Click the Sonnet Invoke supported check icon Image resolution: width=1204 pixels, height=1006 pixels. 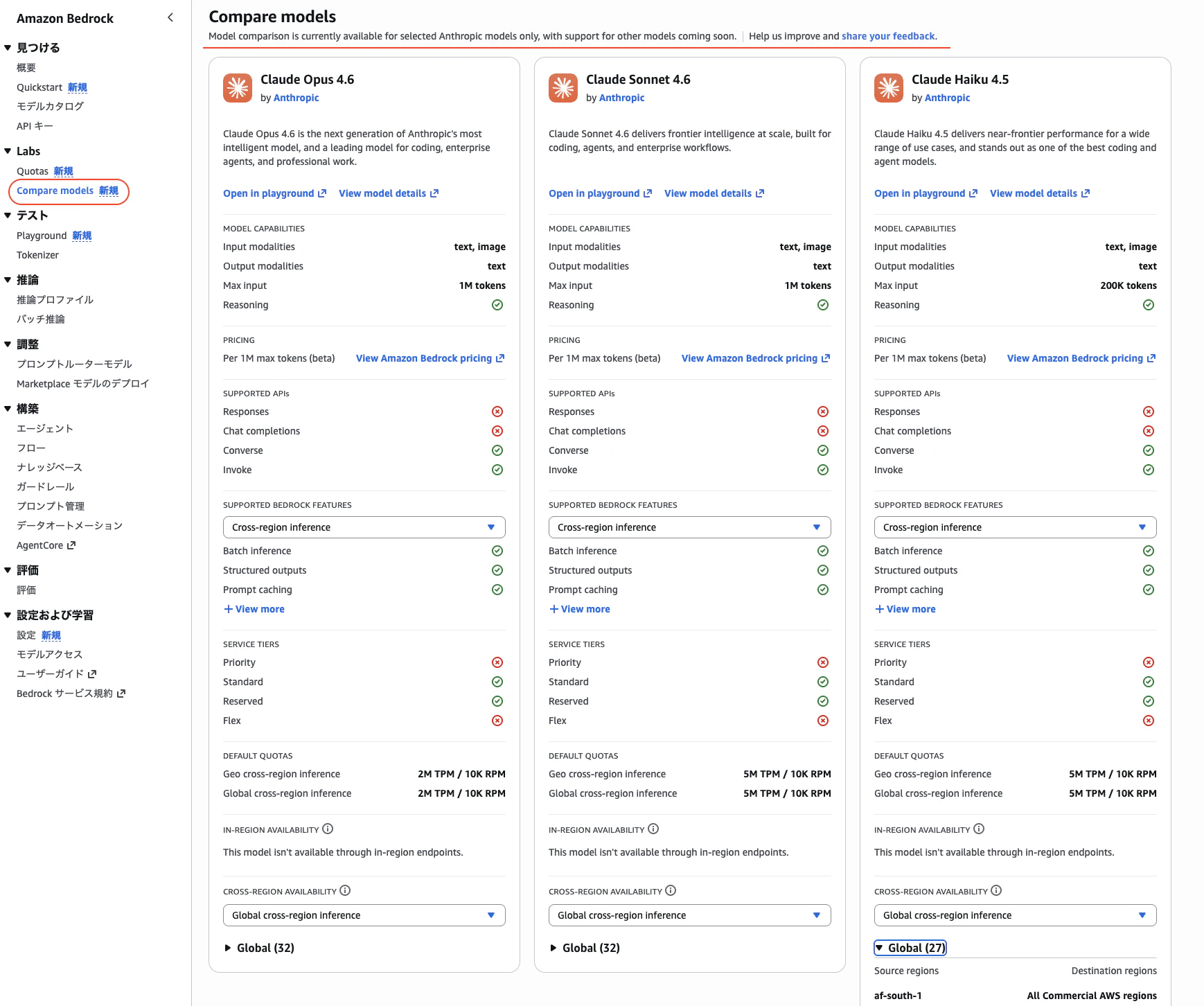pyautogui.click(x=823, y=470)
